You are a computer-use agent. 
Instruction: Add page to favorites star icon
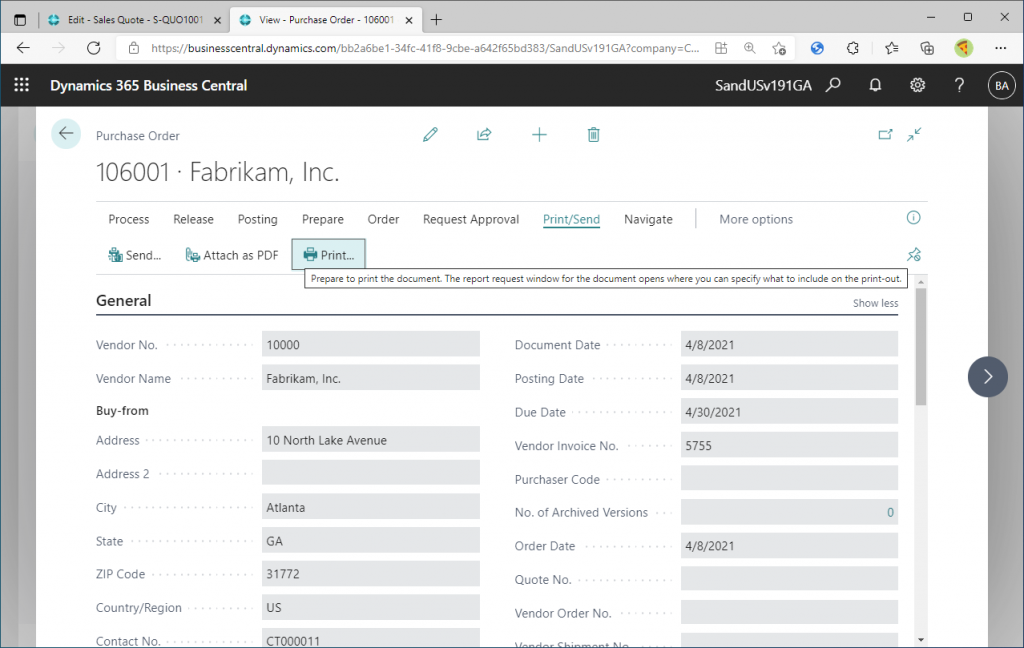point(778,48)
